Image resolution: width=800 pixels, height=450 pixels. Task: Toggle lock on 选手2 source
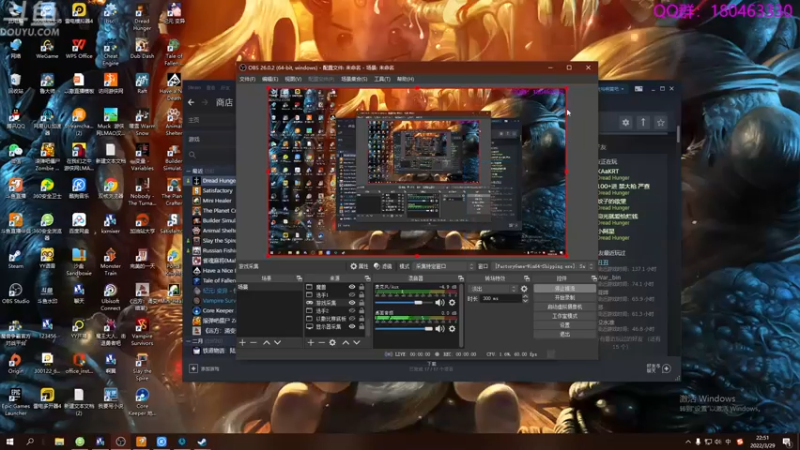tap(362, 311)
